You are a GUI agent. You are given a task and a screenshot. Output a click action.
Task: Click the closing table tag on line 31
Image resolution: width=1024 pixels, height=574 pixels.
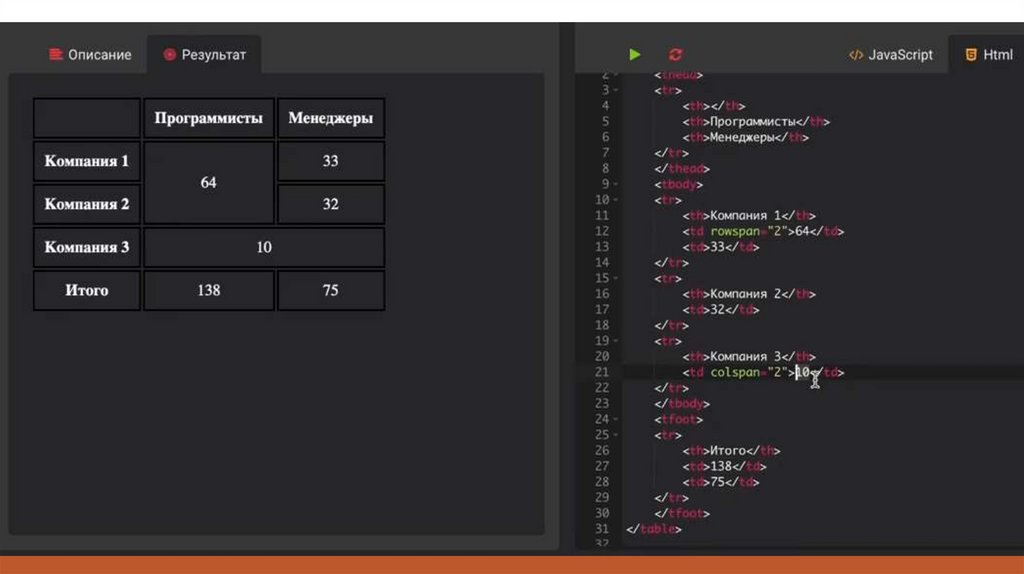[x=653, y=528]
